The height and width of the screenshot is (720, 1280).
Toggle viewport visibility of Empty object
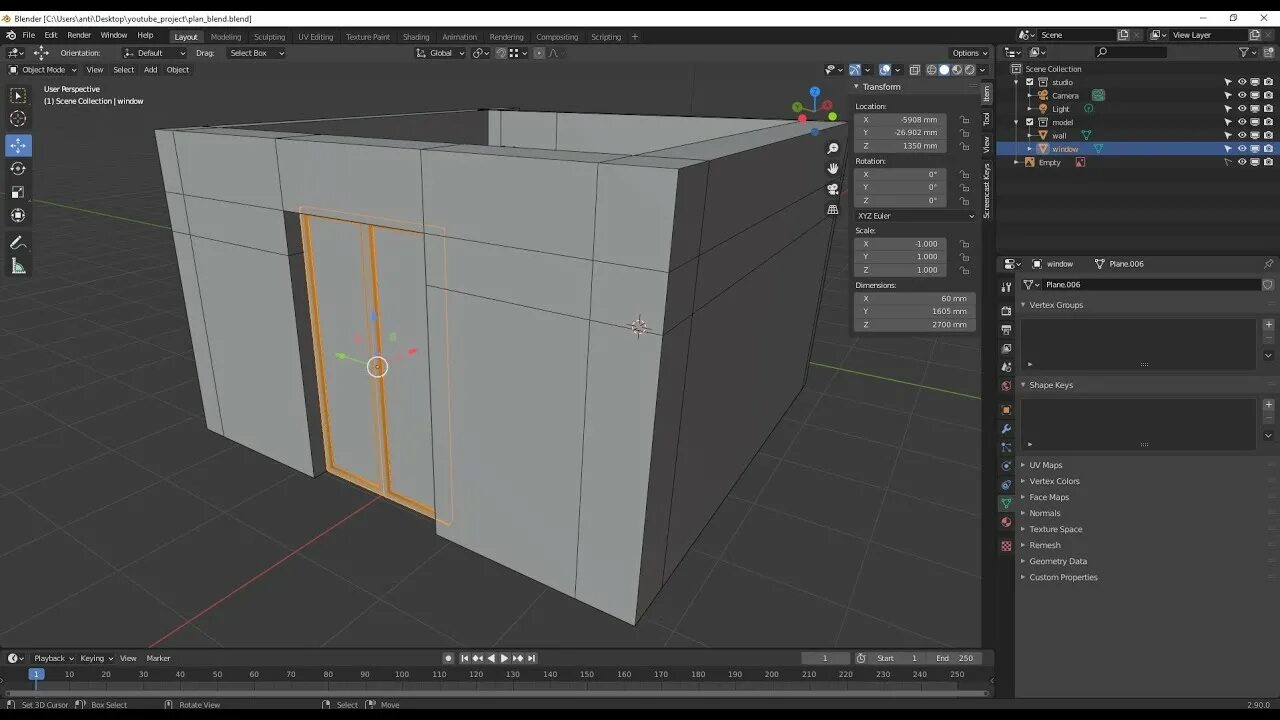(x=1255, y=162)
